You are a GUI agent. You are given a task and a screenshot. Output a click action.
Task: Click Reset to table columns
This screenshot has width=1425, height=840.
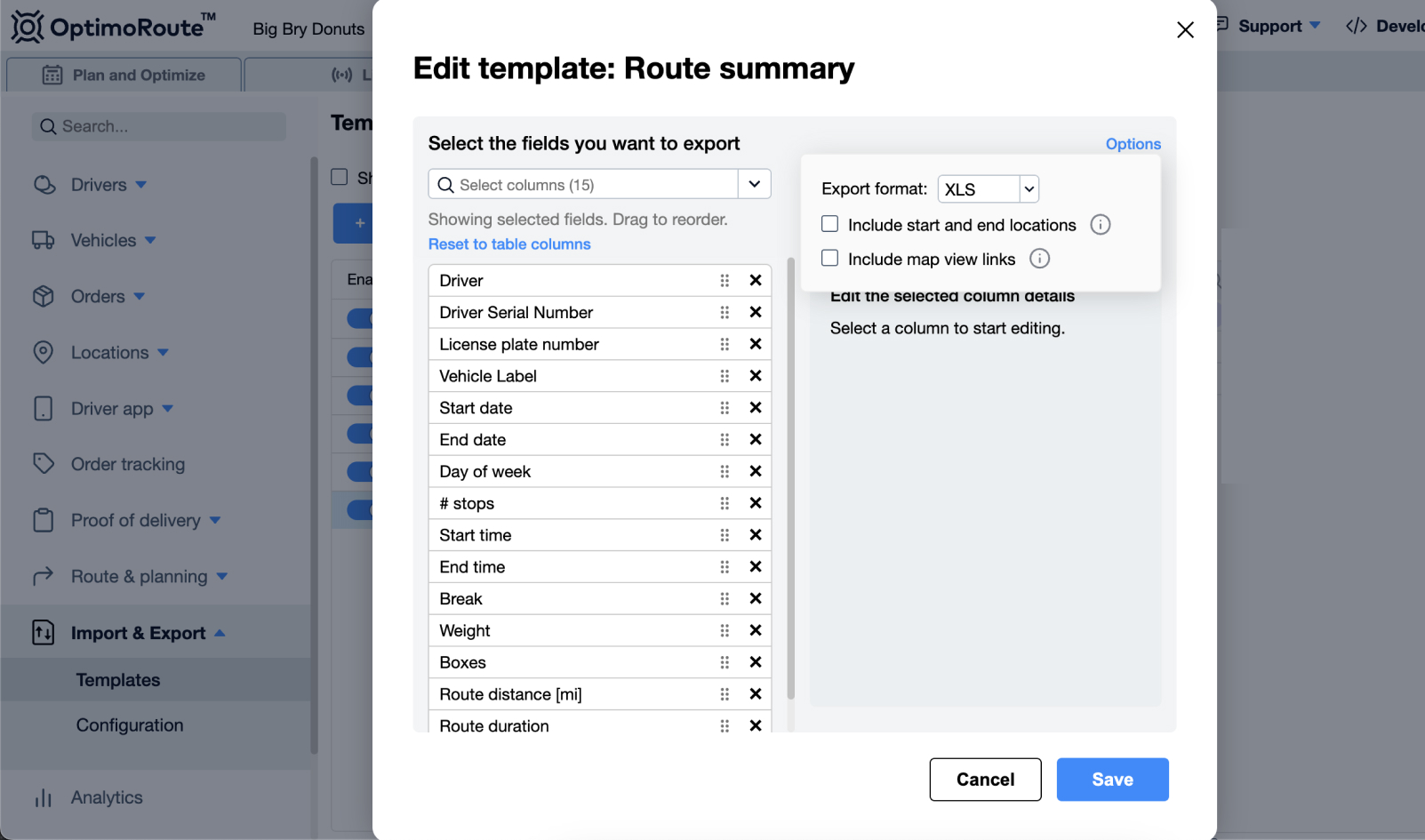pos(508,244)
